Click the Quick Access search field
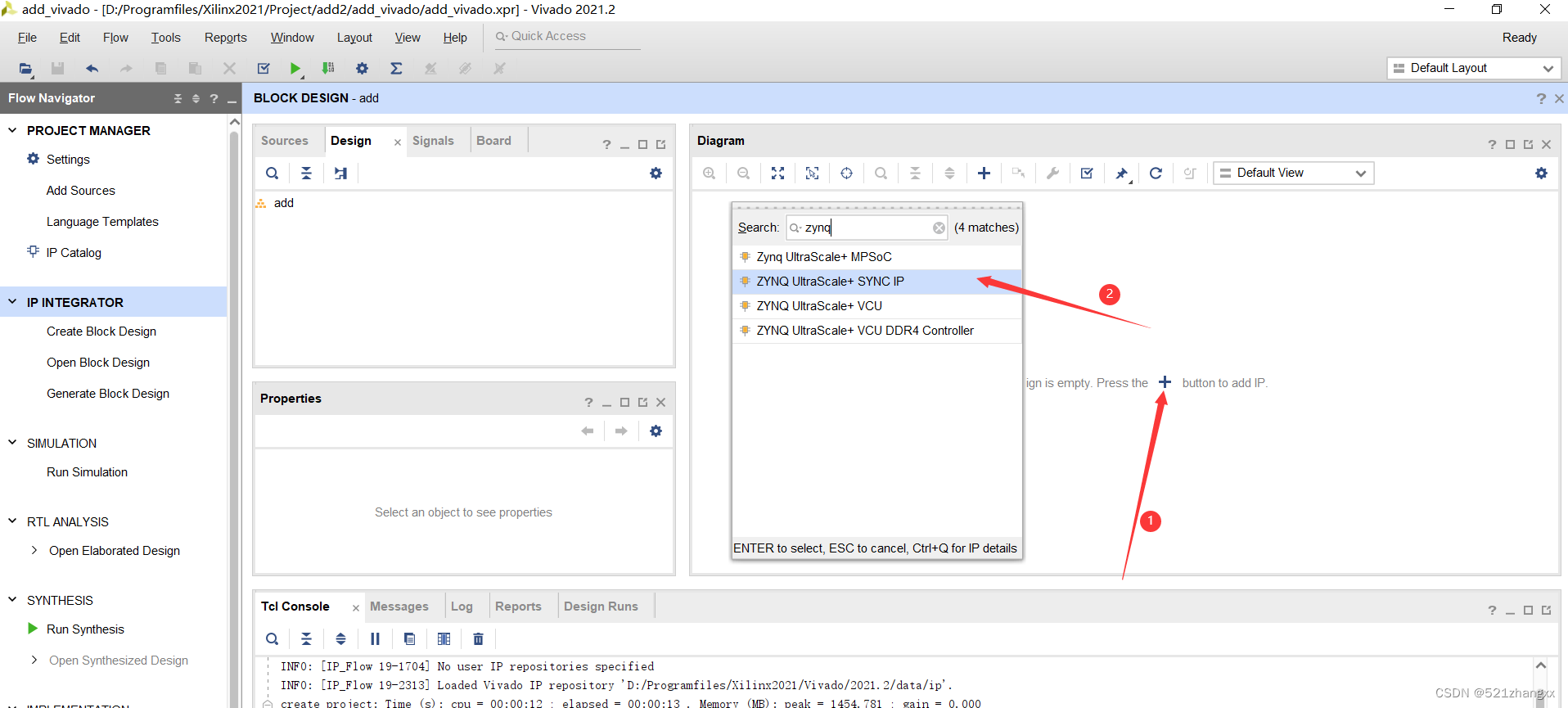The height and width of the screenshot is (708, 1568). click(566, 37)
